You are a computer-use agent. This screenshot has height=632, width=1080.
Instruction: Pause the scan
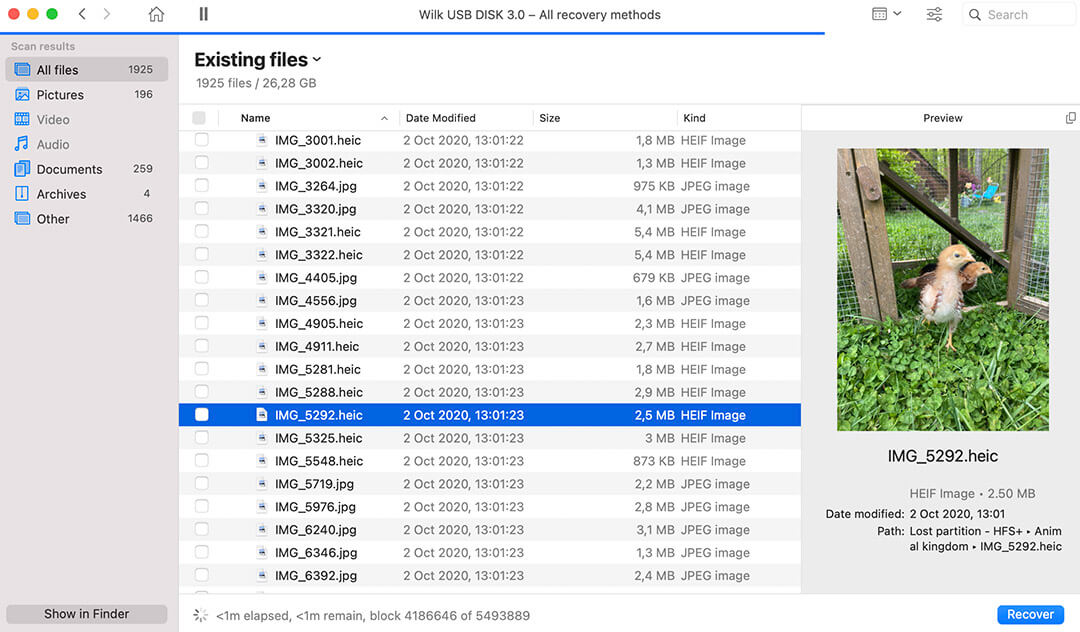203,14
